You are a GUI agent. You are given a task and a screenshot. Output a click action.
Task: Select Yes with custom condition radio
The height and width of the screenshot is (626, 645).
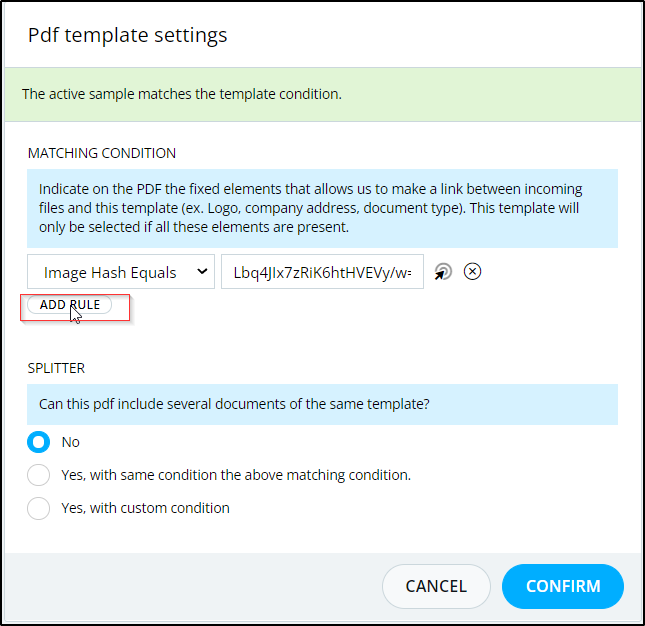click(x=39, y=508)
